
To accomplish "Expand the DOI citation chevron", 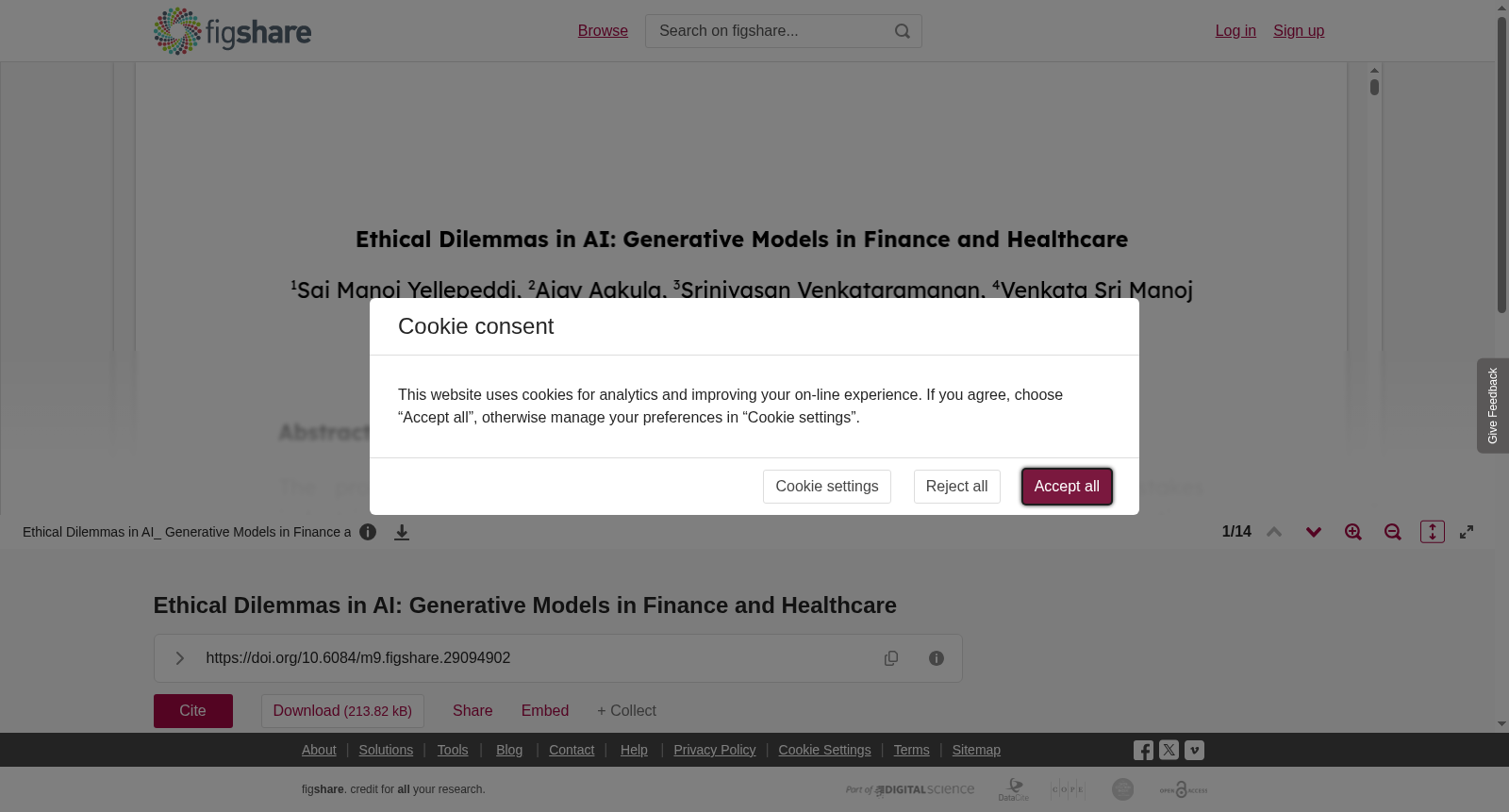I will (x=179, y=658).
